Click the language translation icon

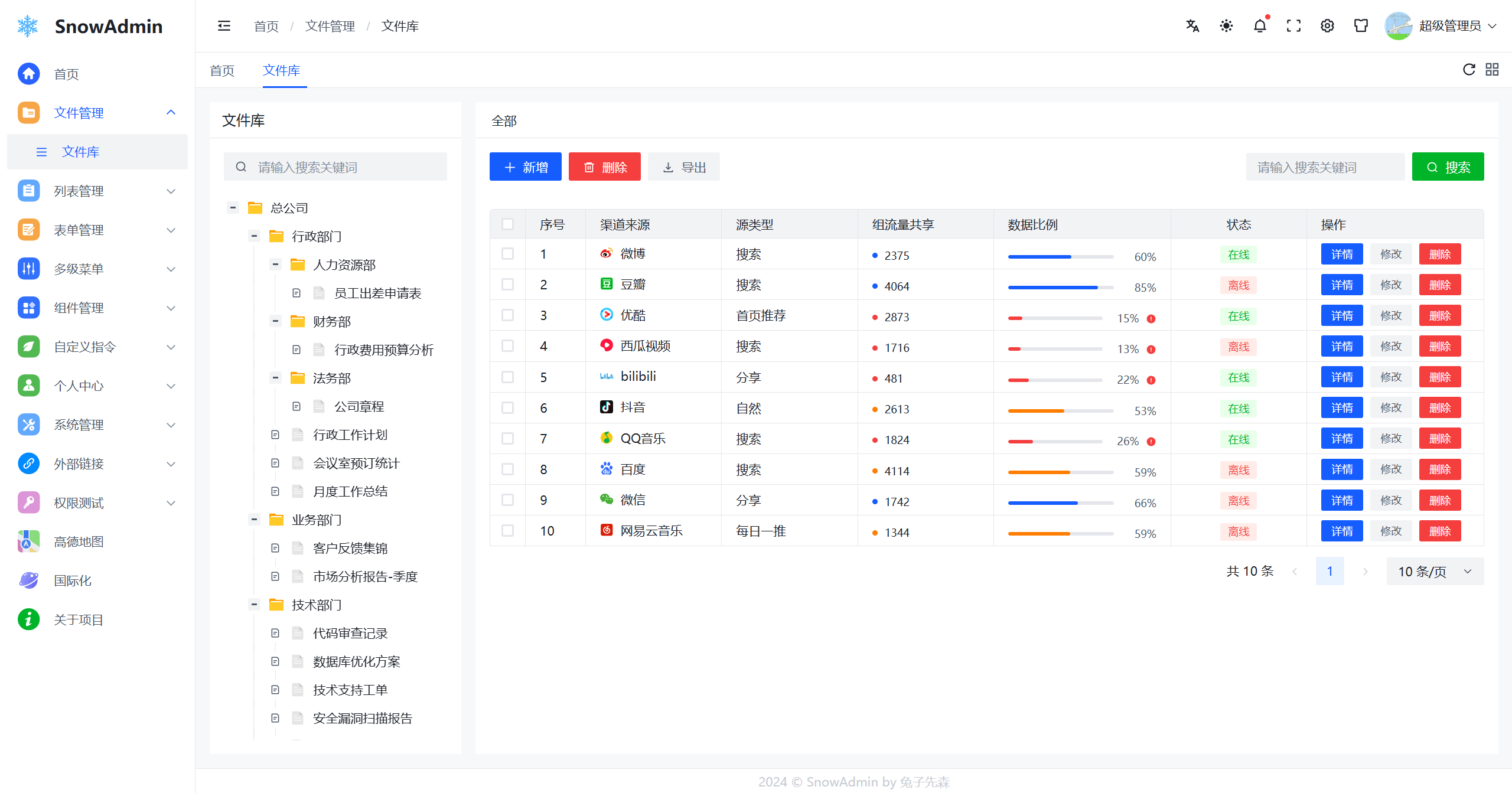[1192, 26]
